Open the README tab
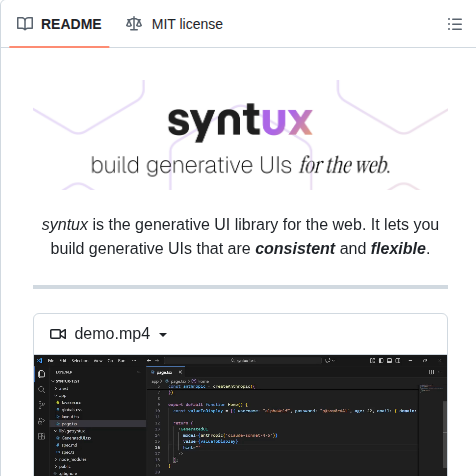The image size is (476, 476). click(x=59, y=24)
